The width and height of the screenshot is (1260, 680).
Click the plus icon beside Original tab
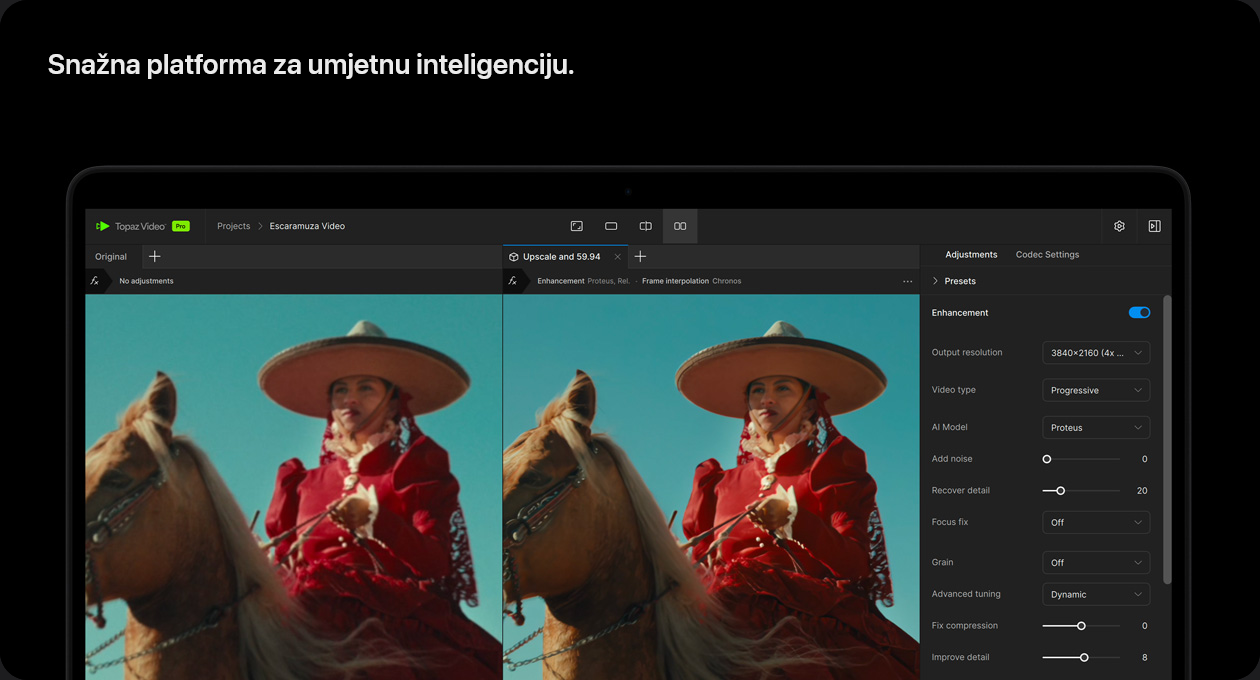(x=154, y=257)
